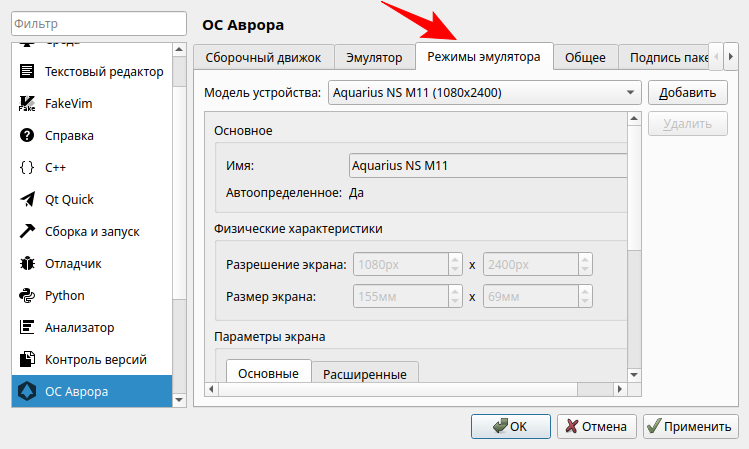Screen dimensions: 749x449
Task: Select the Debugger bug icon
Action: coord(27,263)
